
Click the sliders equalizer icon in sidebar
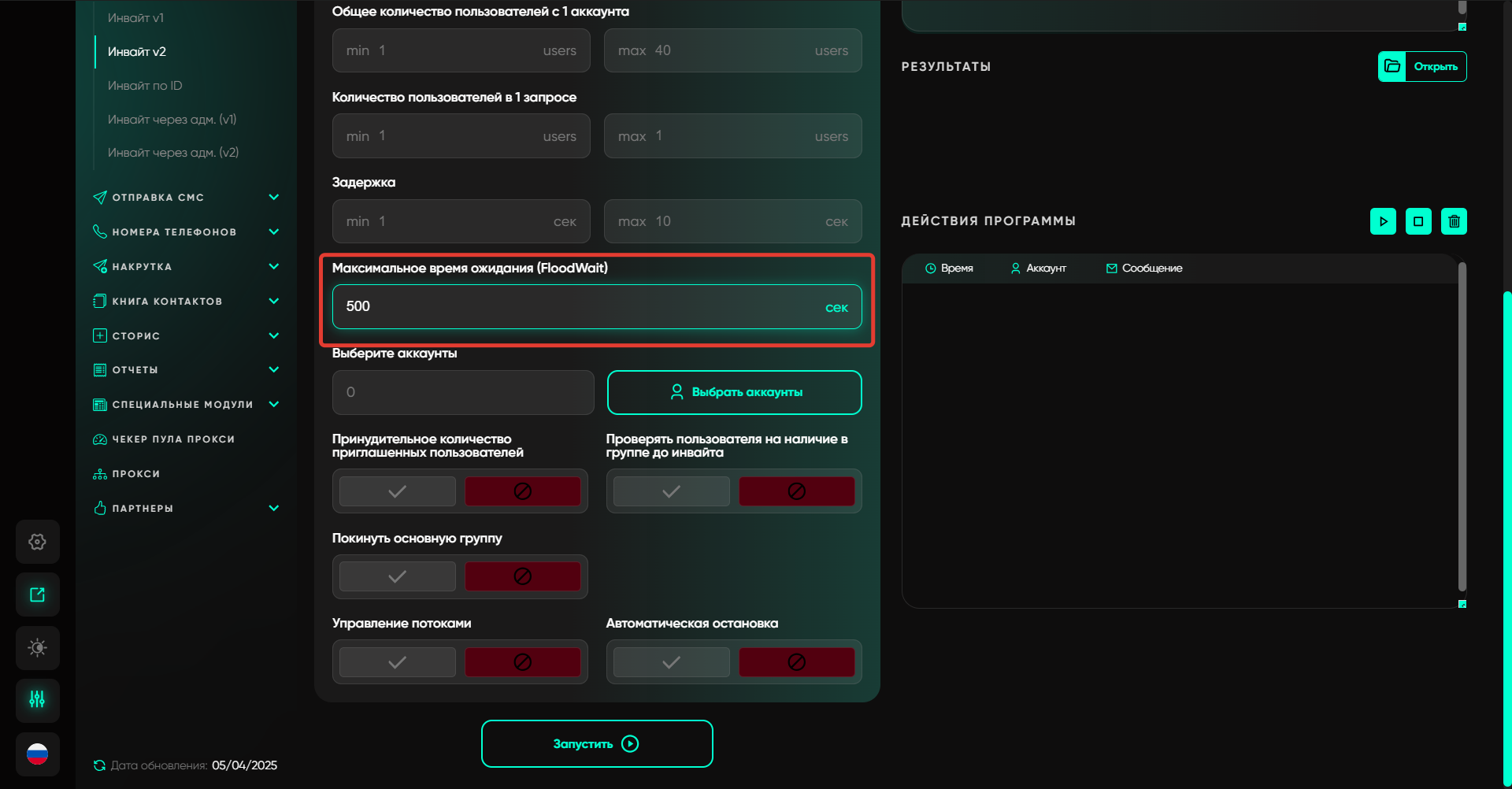[37, 700]
